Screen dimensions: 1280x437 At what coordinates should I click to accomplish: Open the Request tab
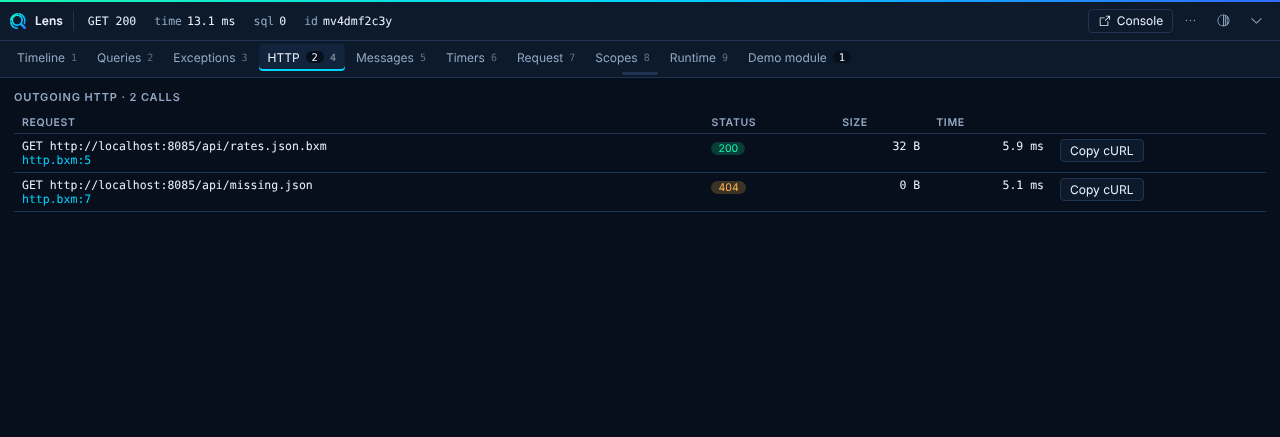click(x=546, y=58)
